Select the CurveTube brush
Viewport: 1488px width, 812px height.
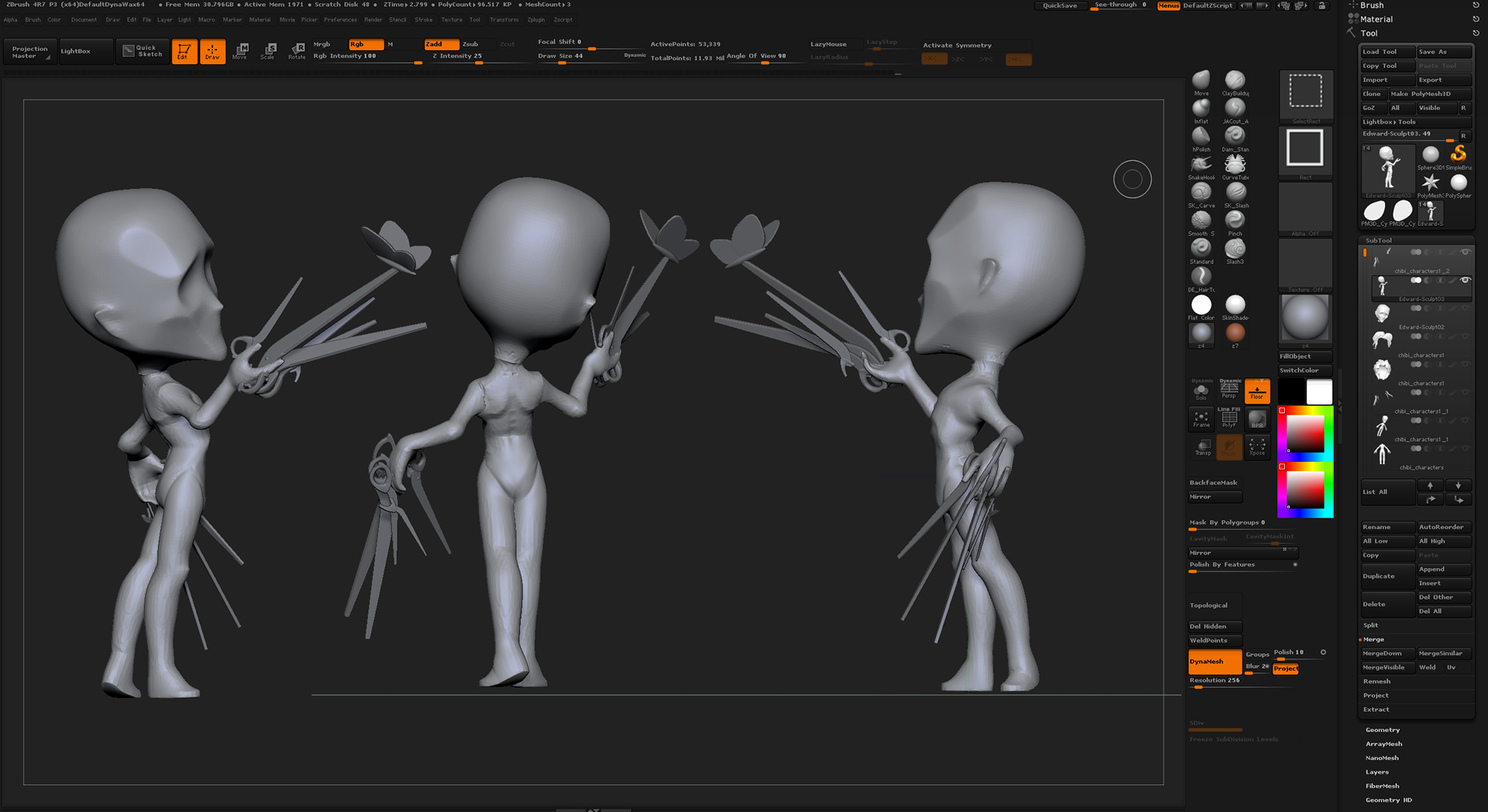pyautogui.click(x=1235, y=165)
